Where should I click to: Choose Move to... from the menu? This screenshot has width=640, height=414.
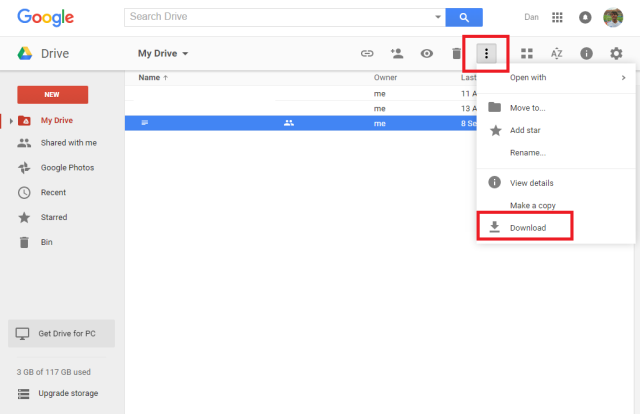pyautogui.click(x=556, y=108)
